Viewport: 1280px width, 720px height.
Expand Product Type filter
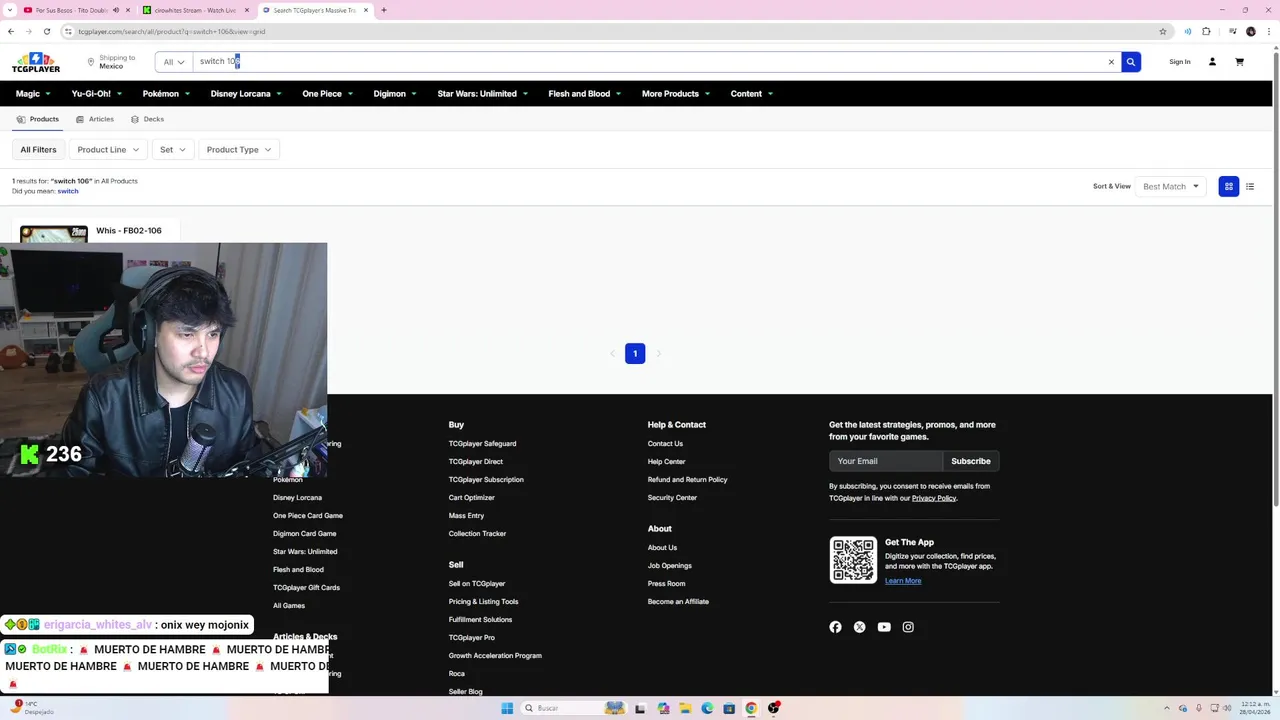pos(239,150)
